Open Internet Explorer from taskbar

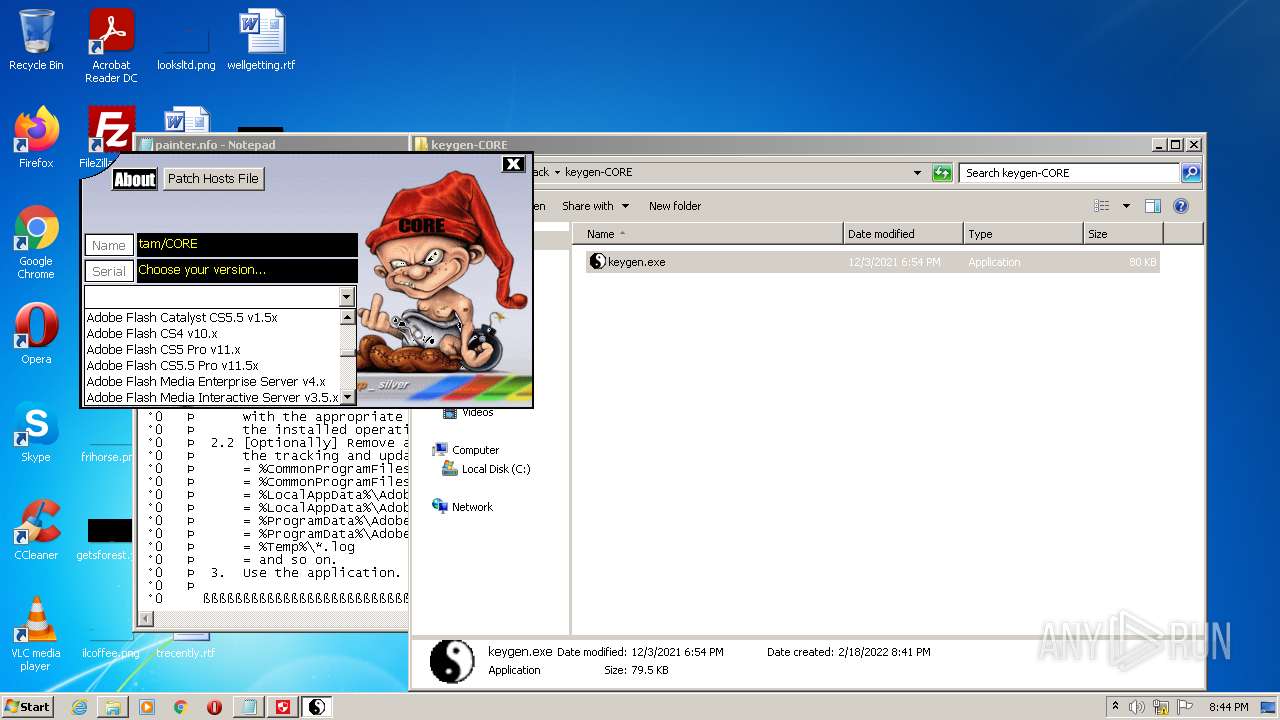pyautogui.click(x=79, y=707)
